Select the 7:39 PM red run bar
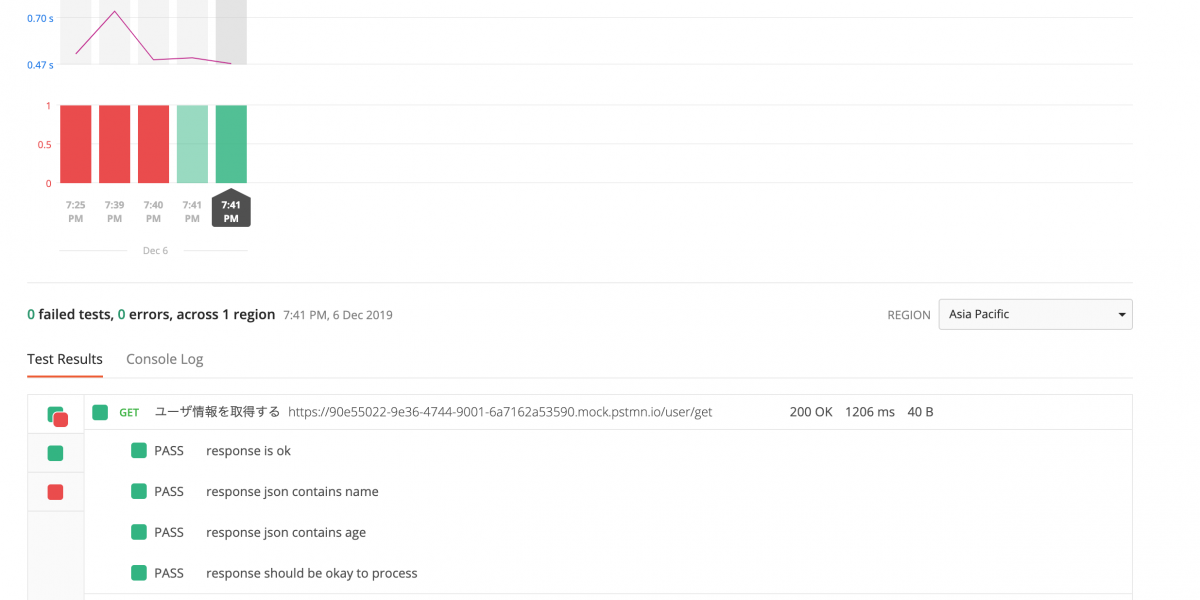This screenshot has width=1200, height=600. pyautogui.click(x=115, y=144)
